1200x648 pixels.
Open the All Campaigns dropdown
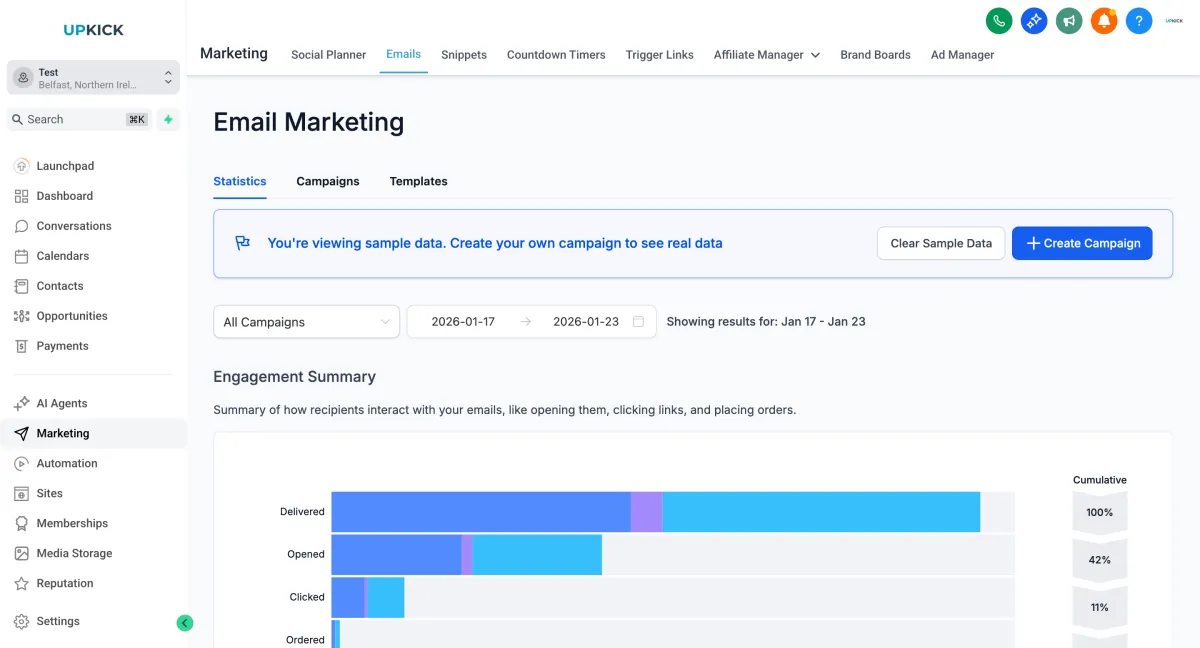[306, 322]
